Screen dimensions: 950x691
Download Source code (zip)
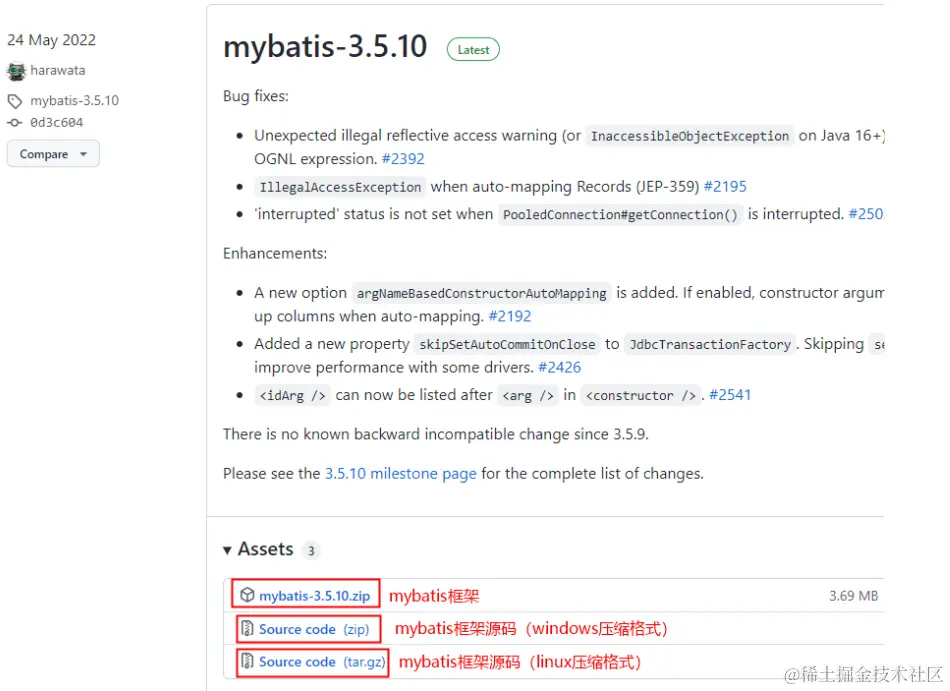click(314, 629)
